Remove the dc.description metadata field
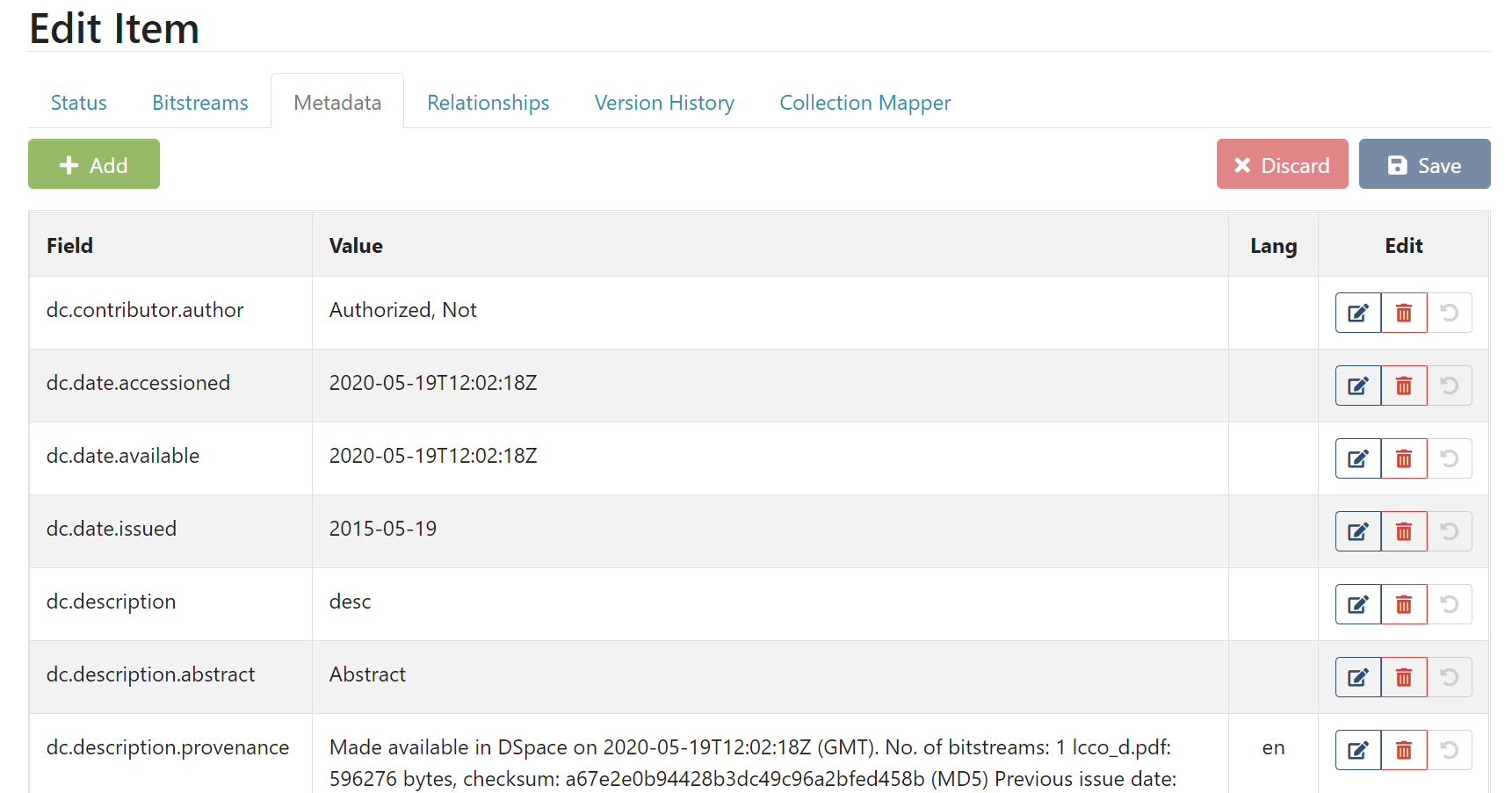 (1403, 604)
